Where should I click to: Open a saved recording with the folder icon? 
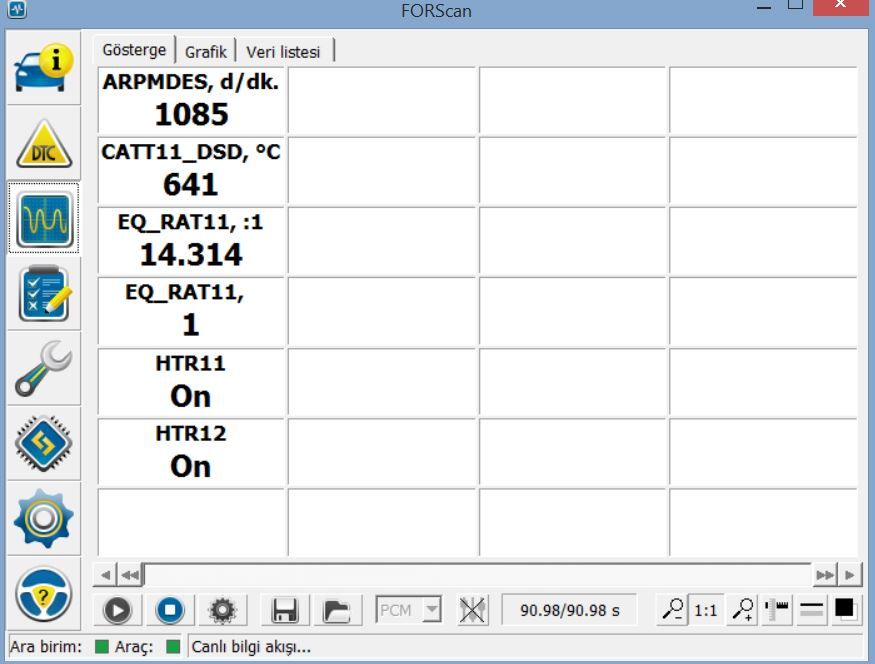336,610
